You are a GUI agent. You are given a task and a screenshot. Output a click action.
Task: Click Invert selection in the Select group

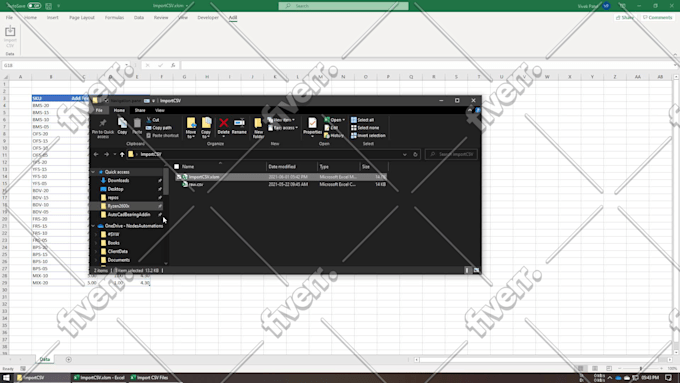[x=368, y=135]
